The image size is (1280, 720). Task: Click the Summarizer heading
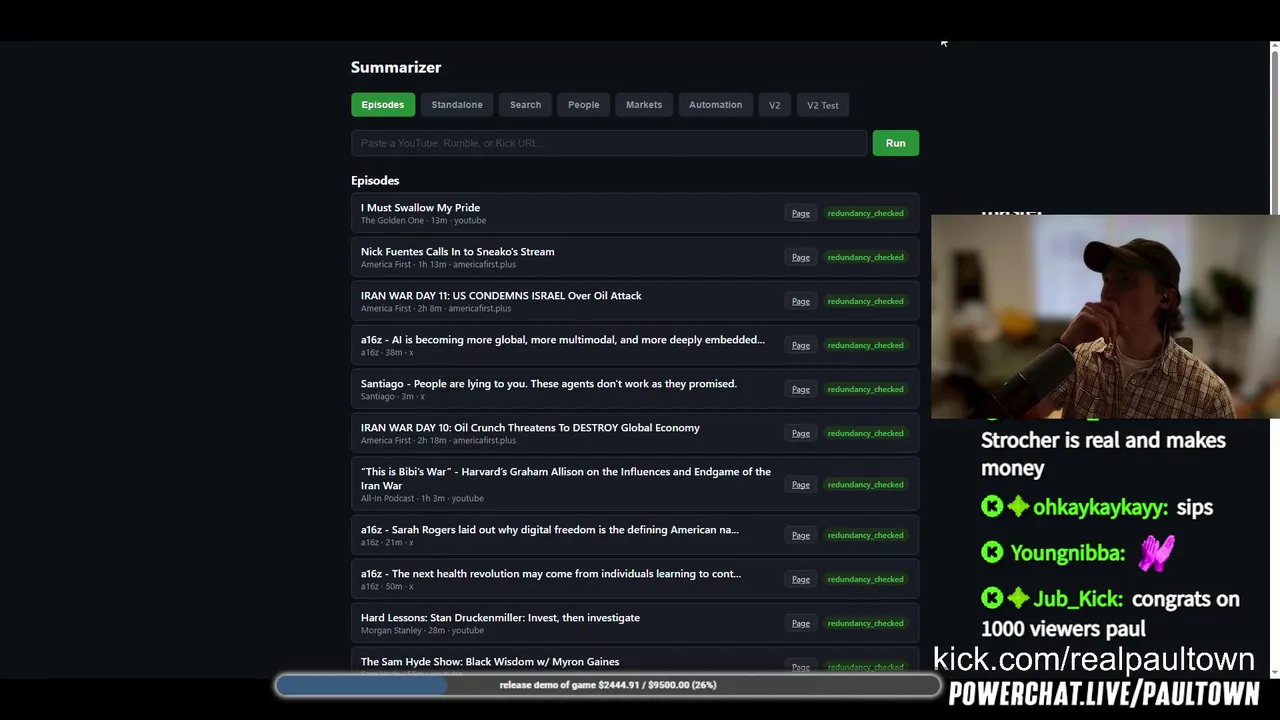click(x=396, y=67)
